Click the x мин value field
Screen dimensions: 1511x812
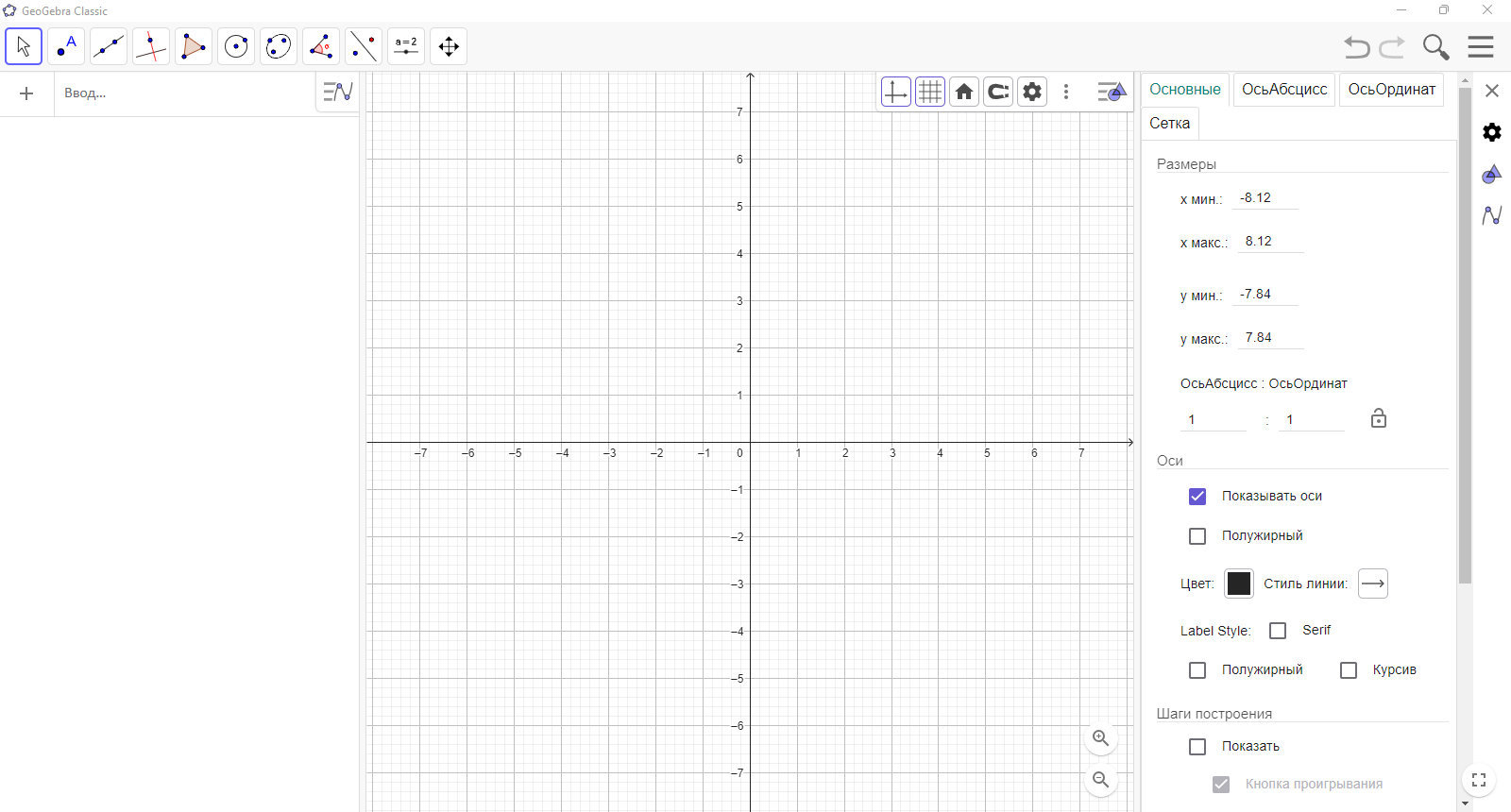pos(1265,198)
